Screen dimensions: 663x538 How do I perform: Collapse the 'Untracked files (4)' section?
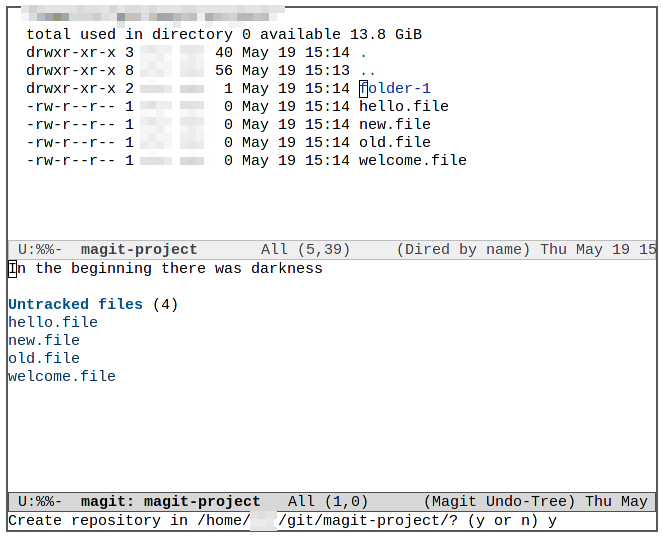[x=93, y=305]
